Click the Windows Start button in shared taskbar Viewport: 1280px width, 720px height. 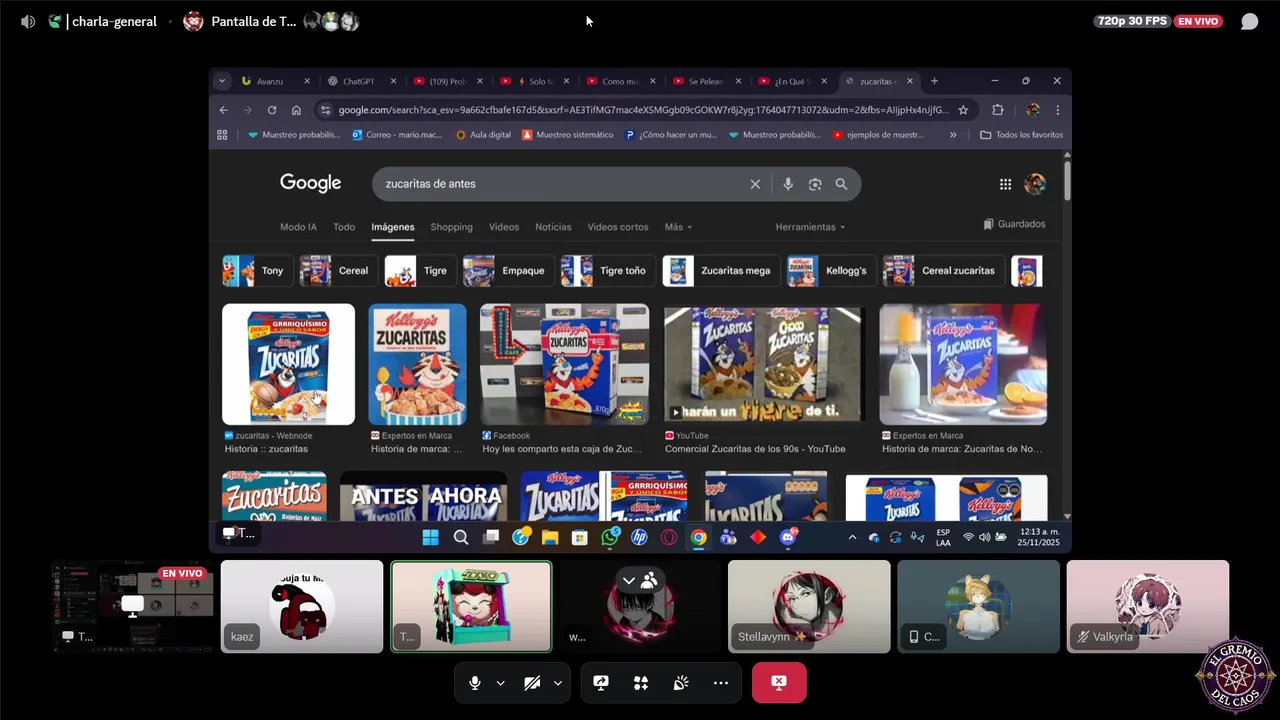(x=430, y=537)
